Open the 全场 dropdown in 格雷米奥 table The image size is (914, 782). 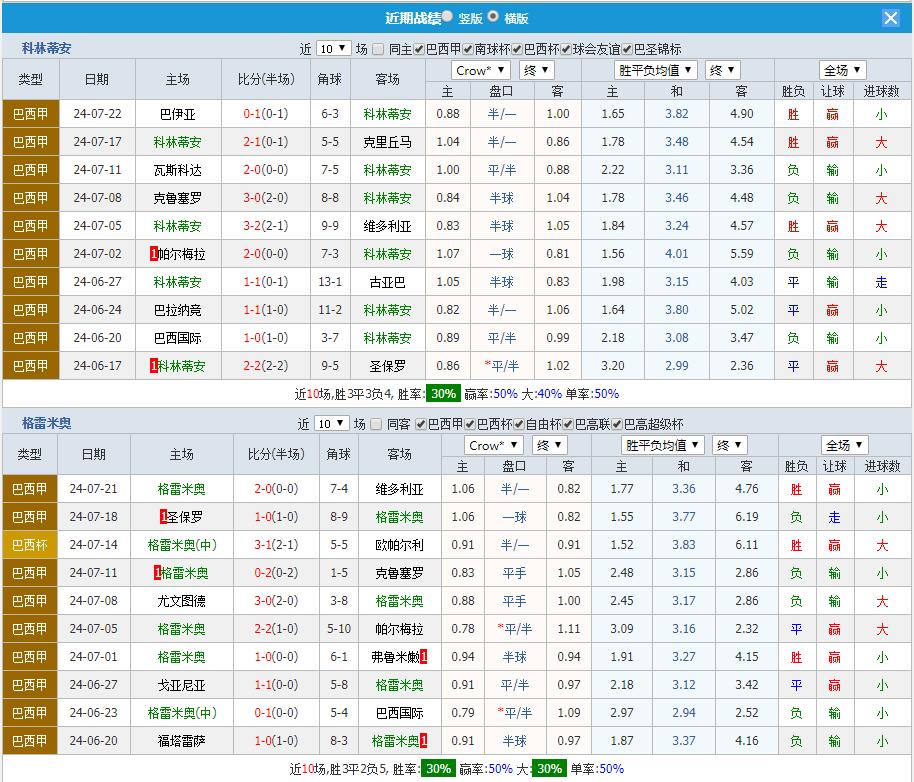point(844,445)
